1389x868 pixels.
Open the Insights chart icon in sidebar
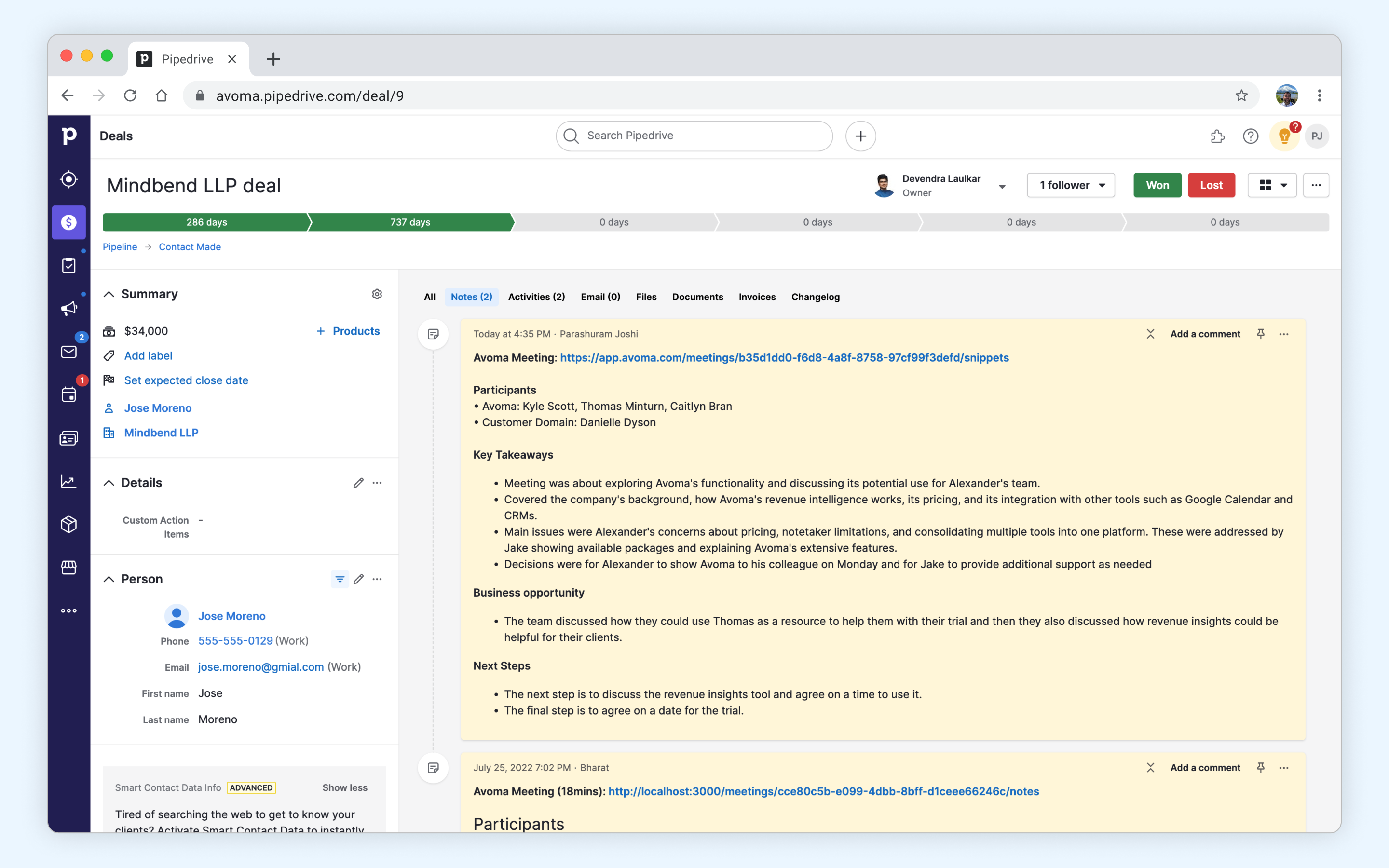(x=69, y=481)
